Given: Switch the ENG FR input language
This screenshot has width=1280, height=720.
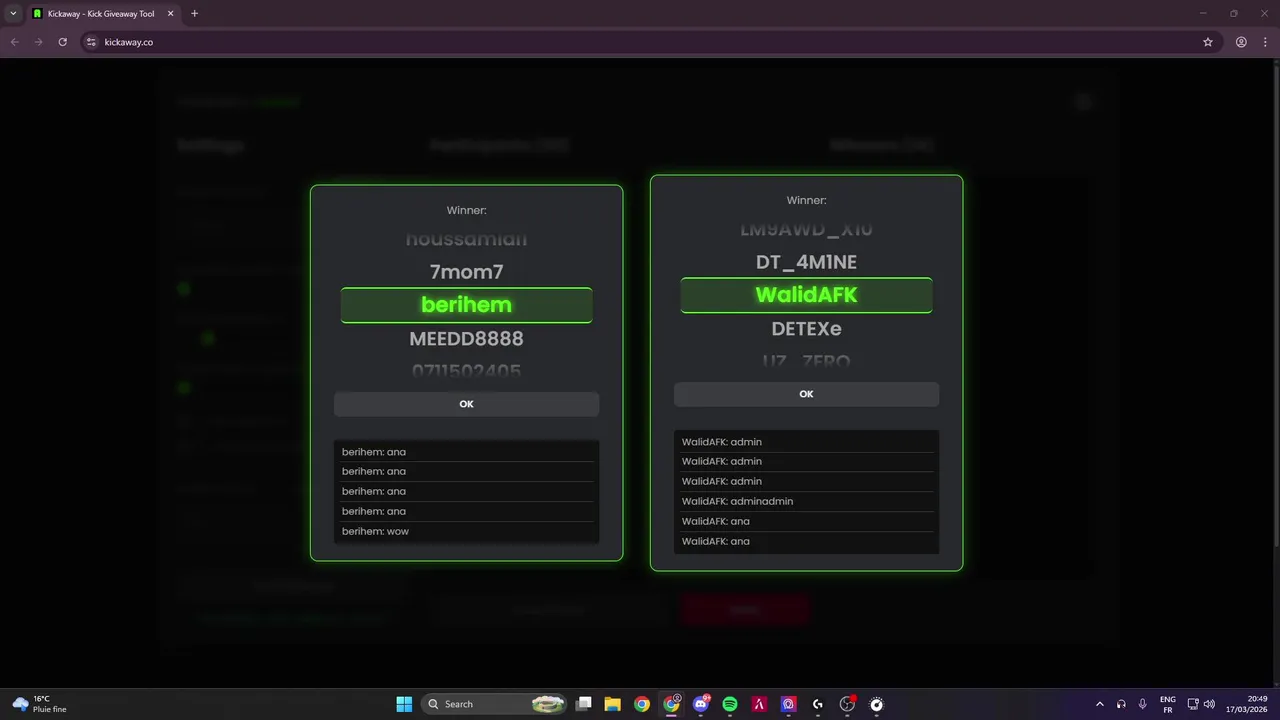Looking at the screenshot, I should (1168, 704).
